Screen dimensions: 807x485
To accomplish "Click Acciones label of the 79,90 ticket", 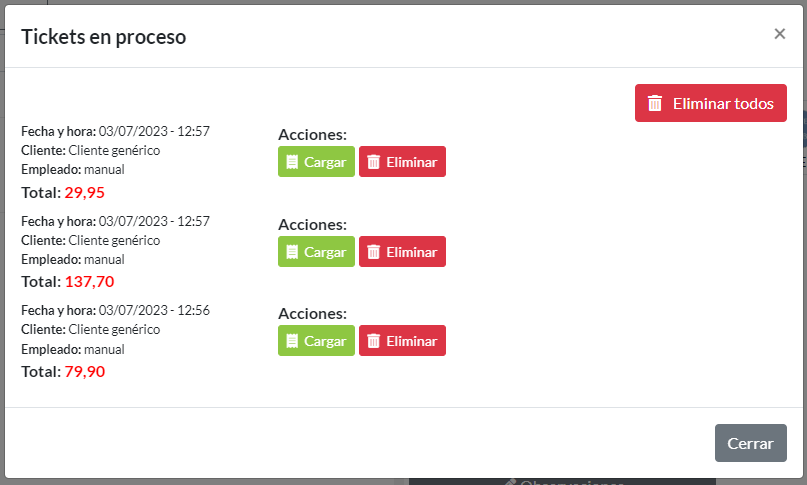I will [x=312, y=314].
